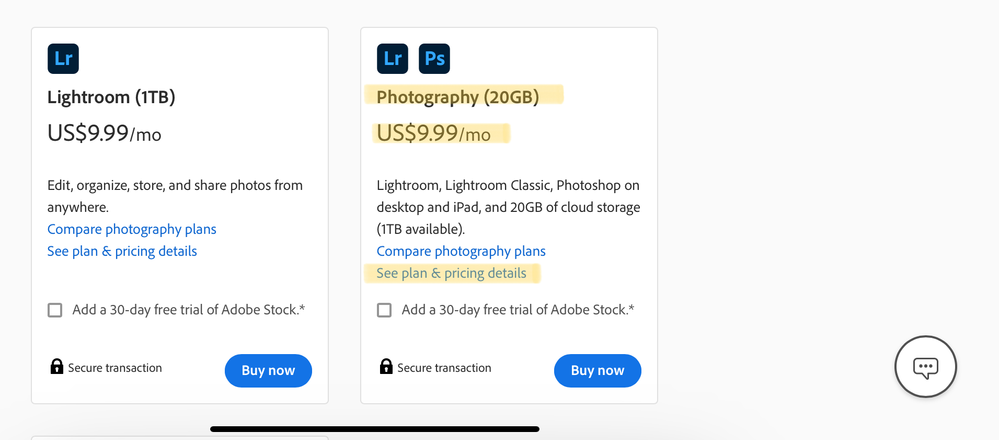Enable Adobe Stock trial for Photography (20GB) plan
The height and width of the screenshot is (440, 999).
point(384,310)
